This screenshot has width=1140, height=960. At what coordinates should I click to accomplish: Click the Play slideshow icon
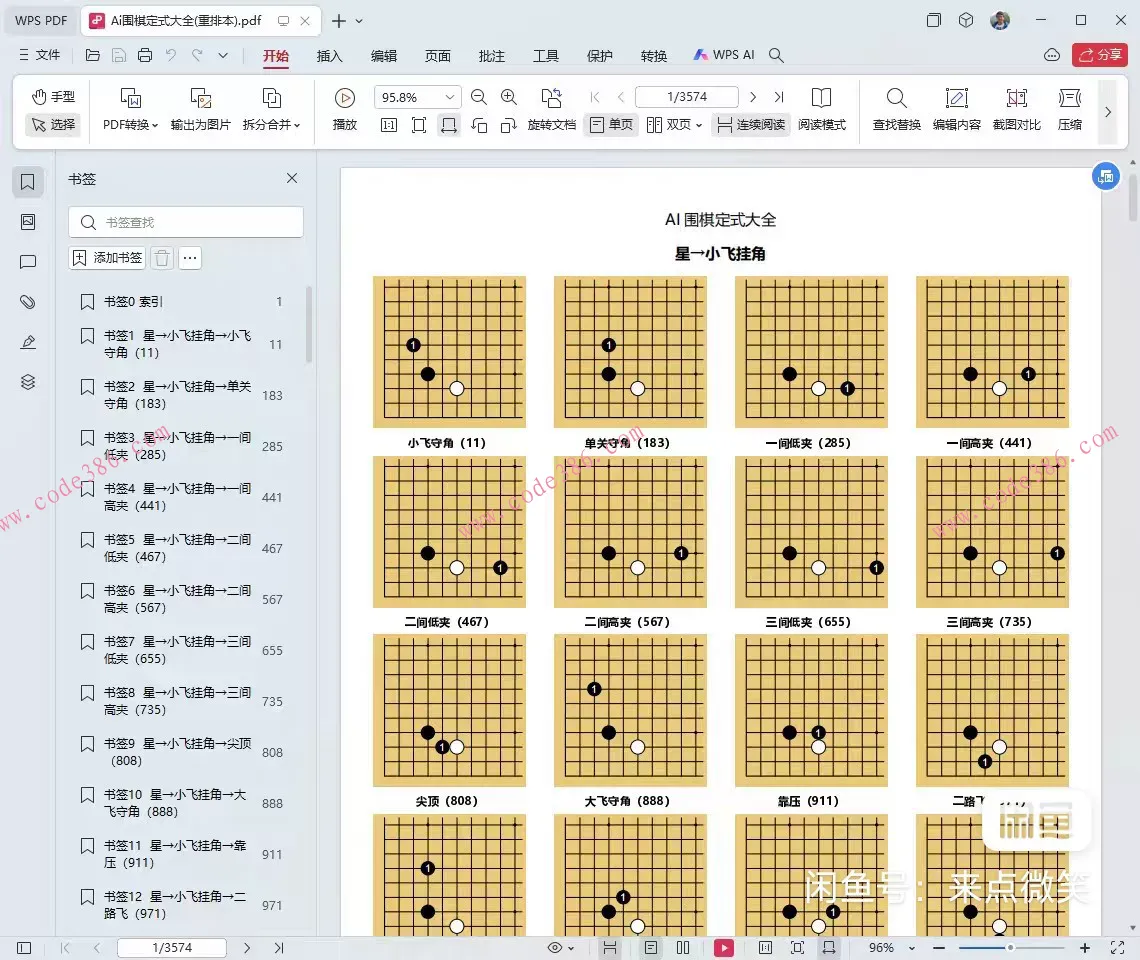pyautogui.click(x=345, y=98)
